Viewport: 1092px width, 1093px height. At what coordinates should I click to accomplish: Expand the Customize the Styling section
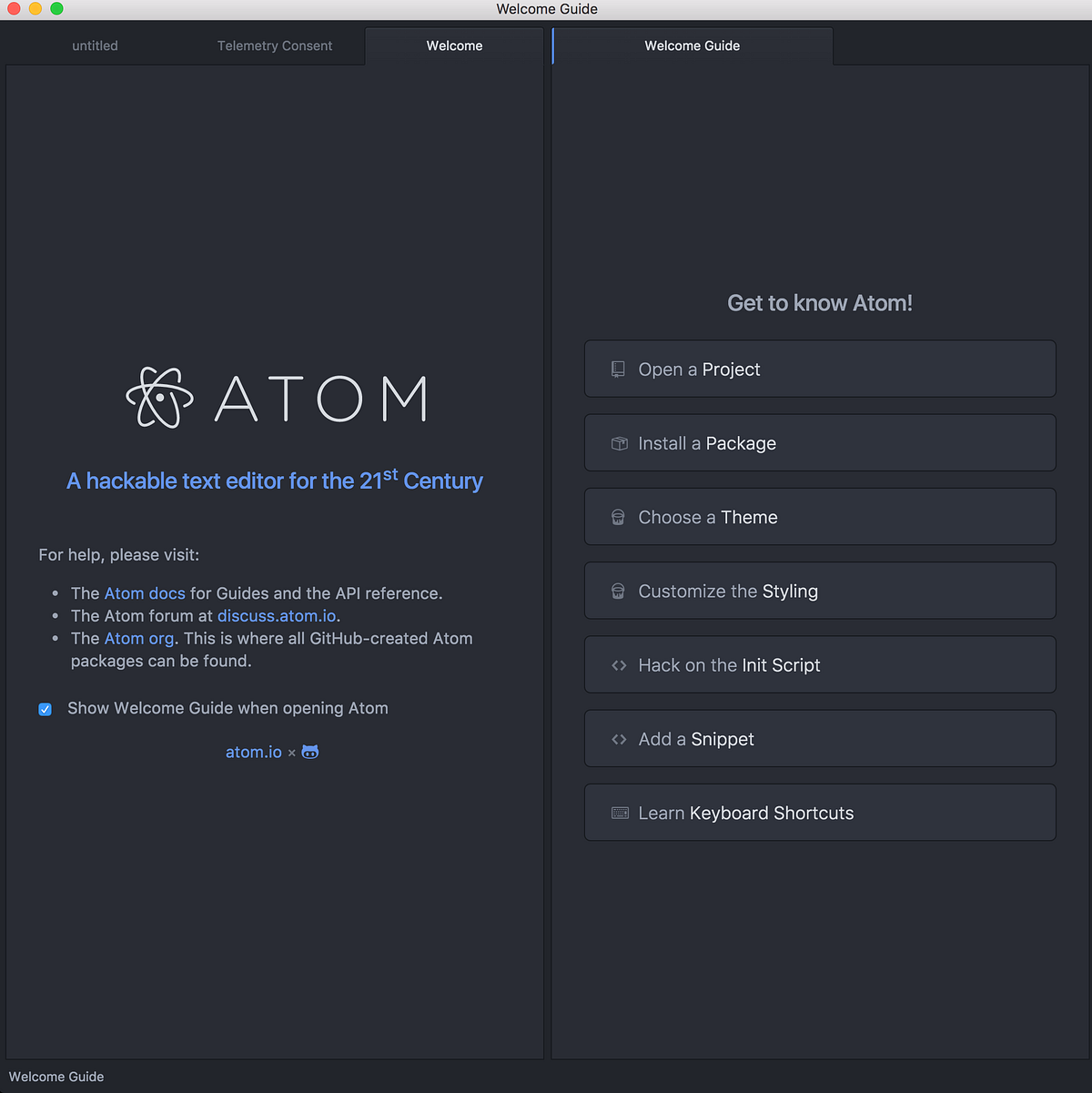(x=820, y=591)
